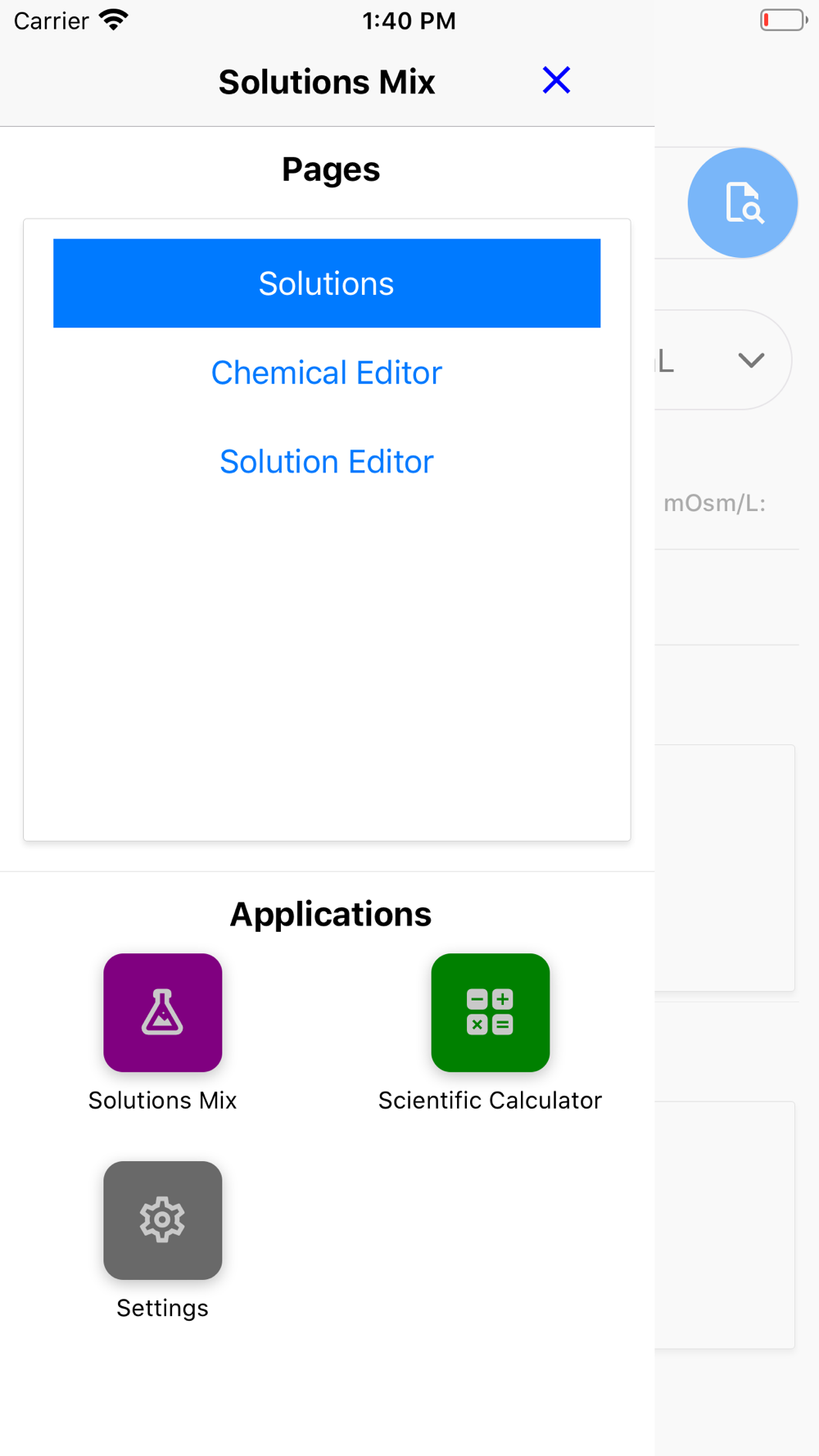819x1456 pixels.
Task: Expand the unit dropdown chevron
Action: (x=751, y=359)
